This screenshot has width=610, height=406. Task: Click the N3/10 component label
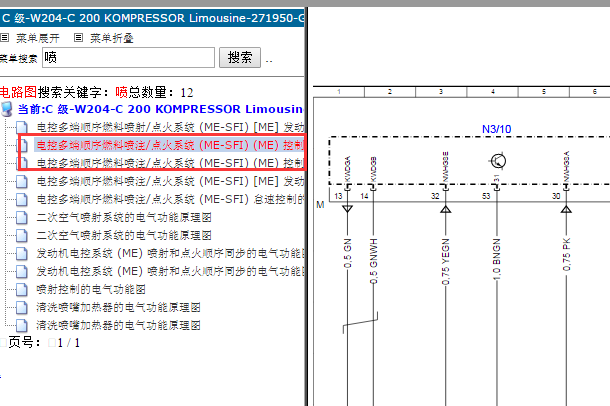coord(496,129)
